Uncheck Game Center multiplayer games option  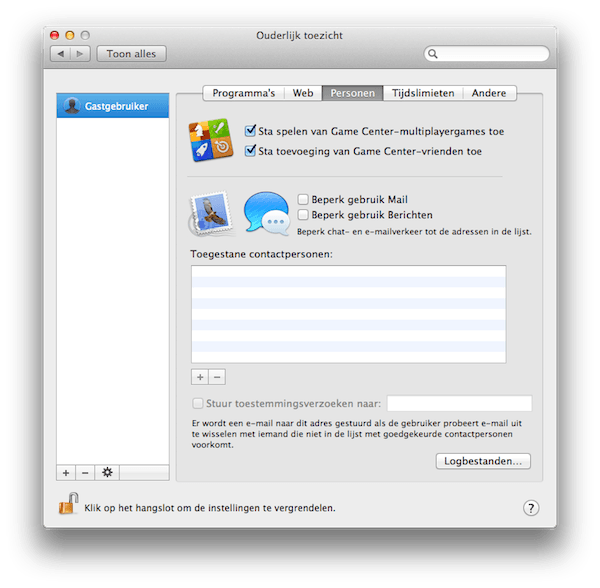(250, 131)
